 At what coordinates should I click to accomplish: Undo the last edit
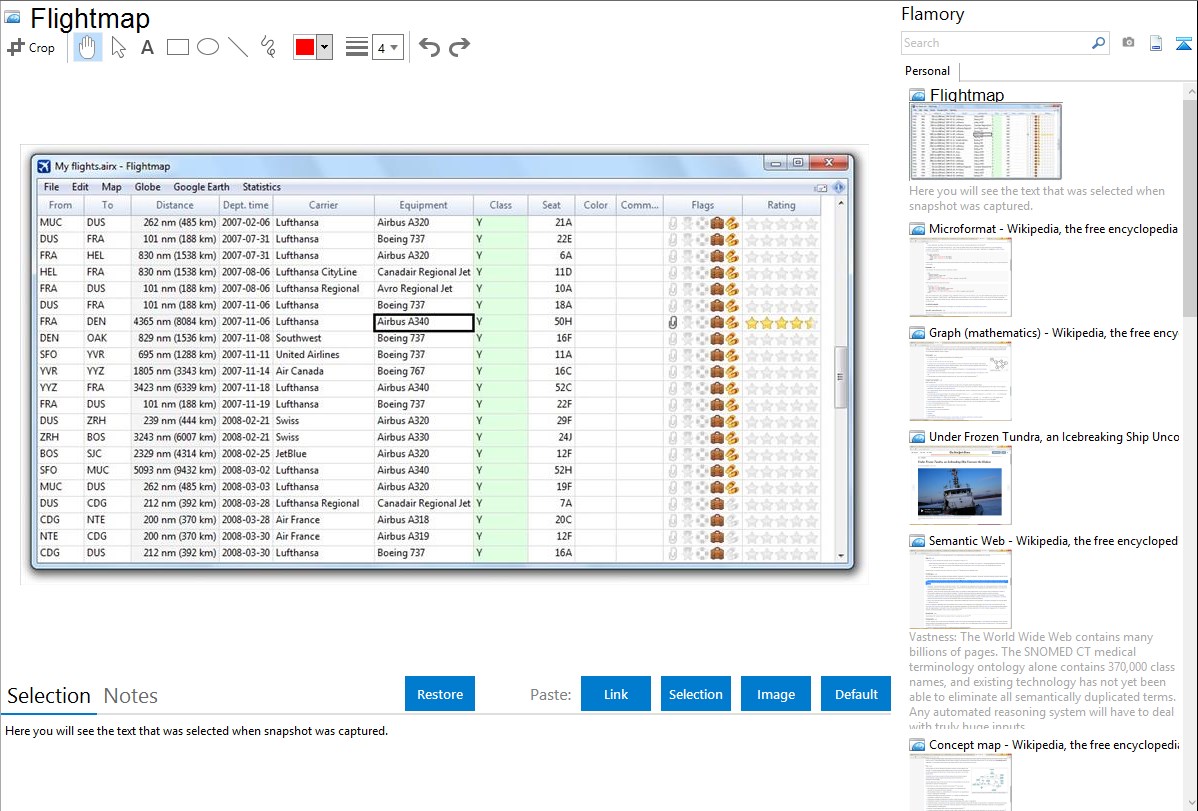(x=429, y=47)
